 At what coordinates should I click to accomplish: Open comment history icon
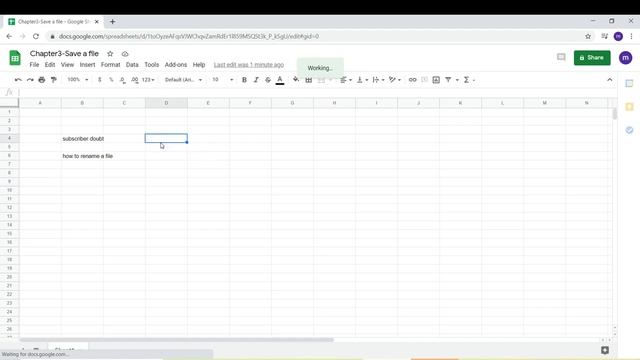(561, 58)
